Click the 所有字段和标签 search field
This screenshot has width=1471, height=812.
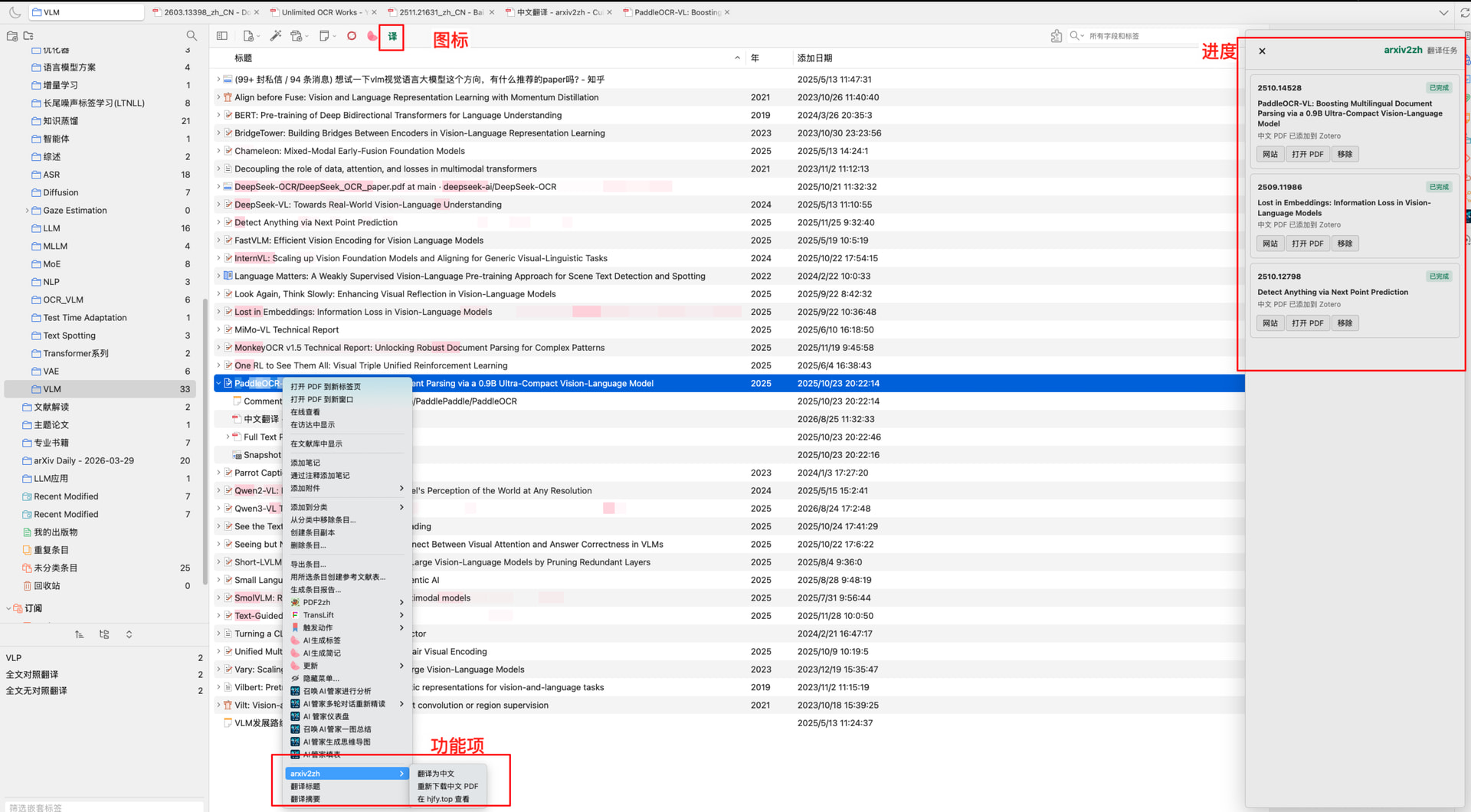[1155, 36]
